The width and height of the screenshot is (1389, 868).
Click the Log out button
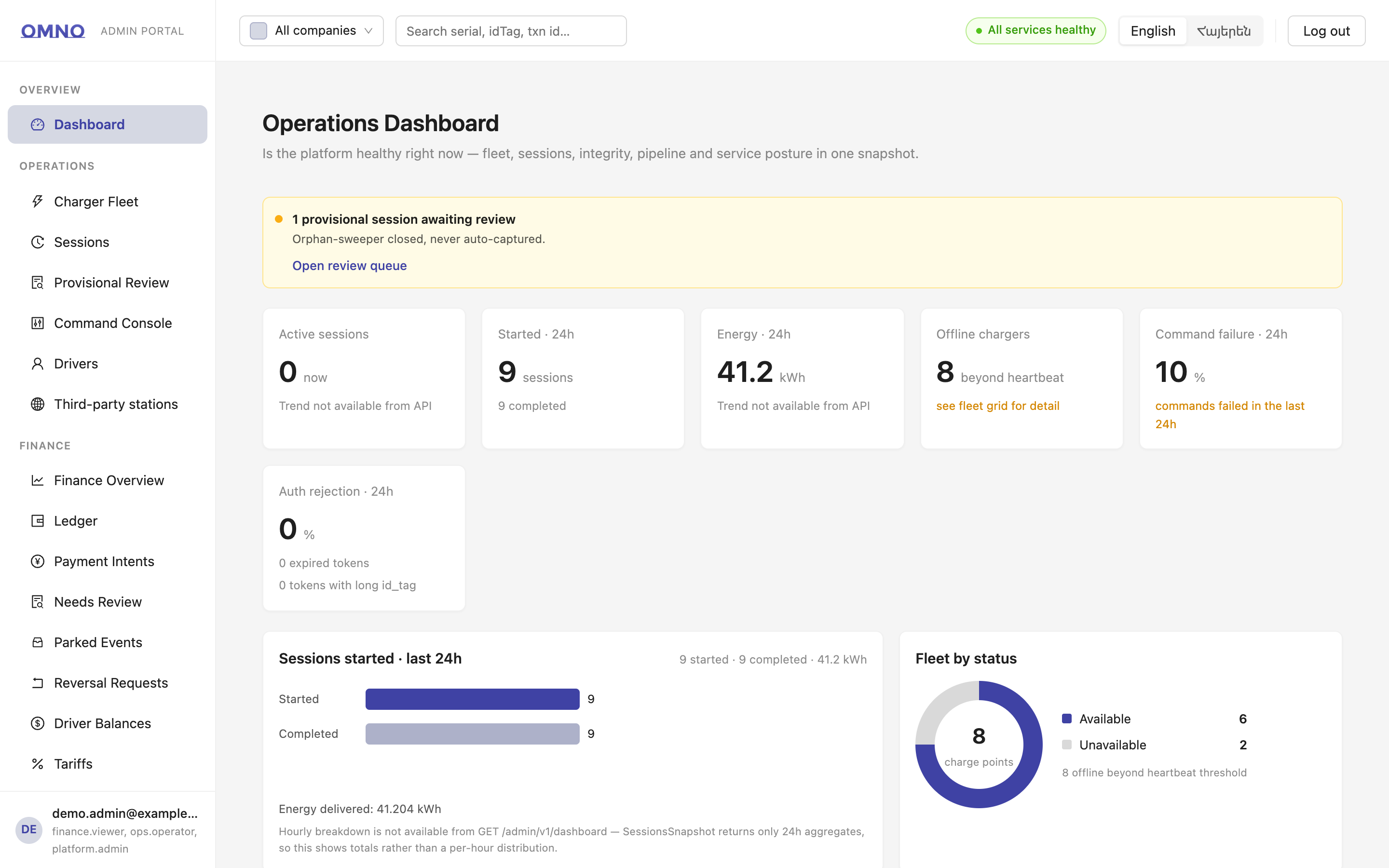coord(1326,31)
